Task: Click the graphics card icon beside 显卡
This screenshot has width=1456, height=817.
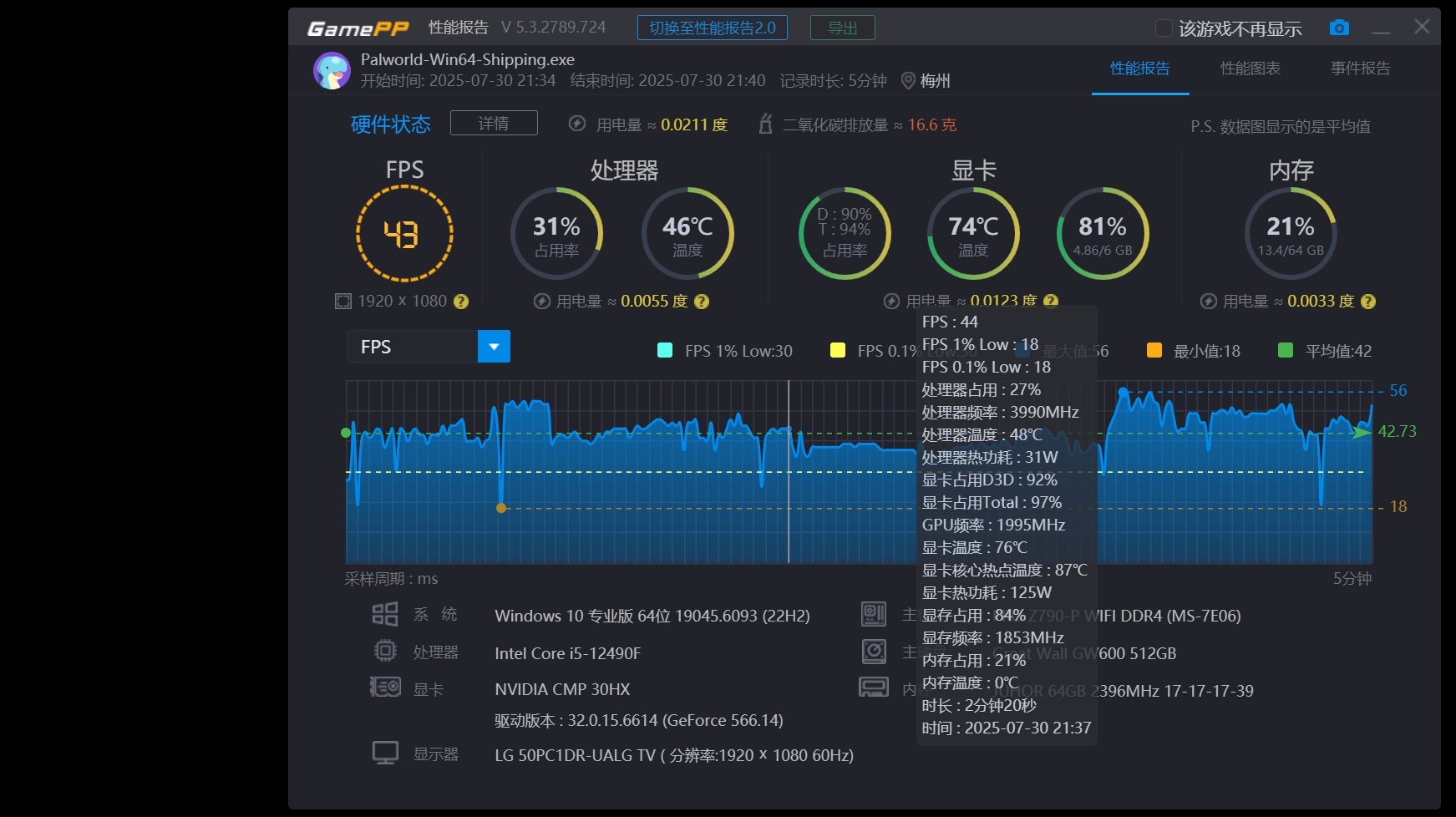Action: click(x=385, y=688)
